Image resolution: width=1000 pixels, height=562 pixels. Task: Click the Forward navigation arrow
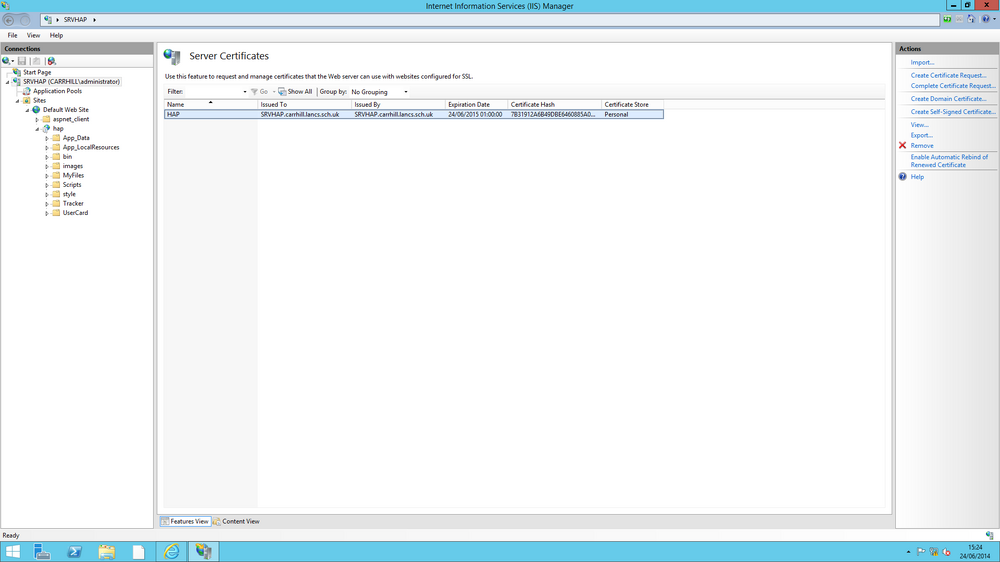pyautogui.click(x=25, y=20)
